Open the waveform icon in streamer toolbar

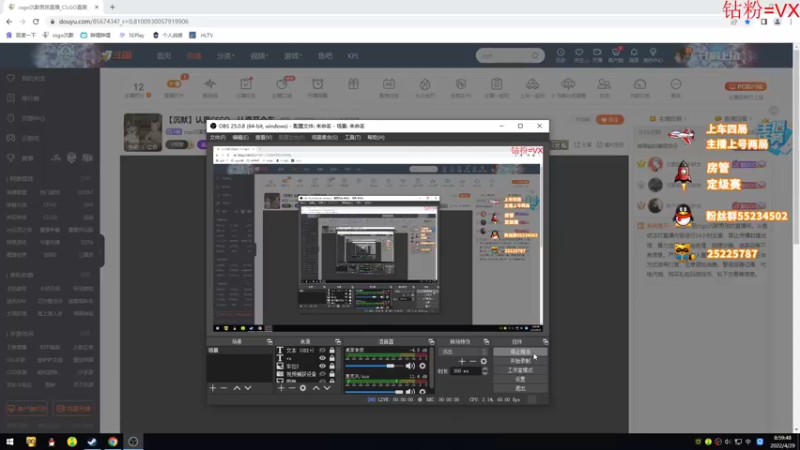coord(210,84)
